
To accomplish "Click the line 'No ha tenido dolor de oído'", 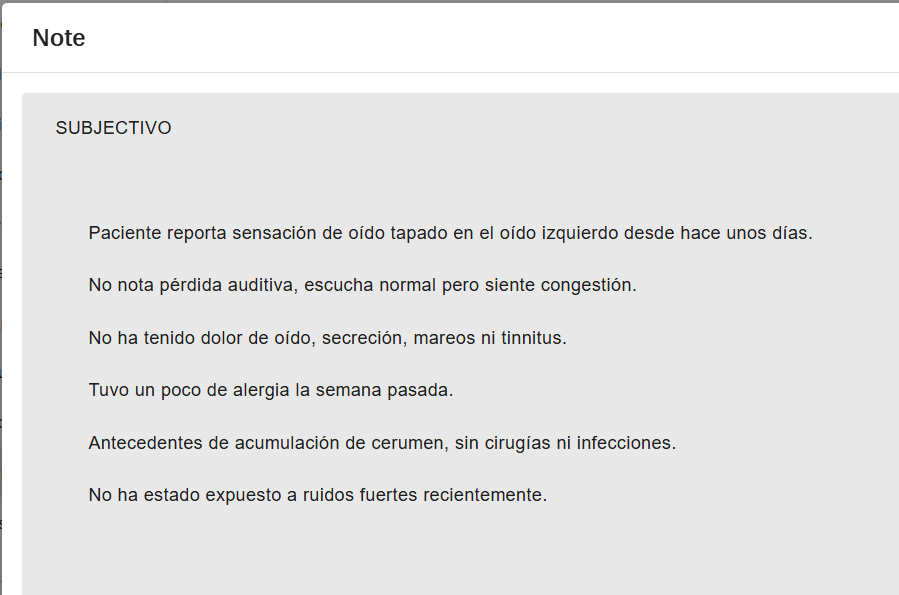I will [327, 338].
